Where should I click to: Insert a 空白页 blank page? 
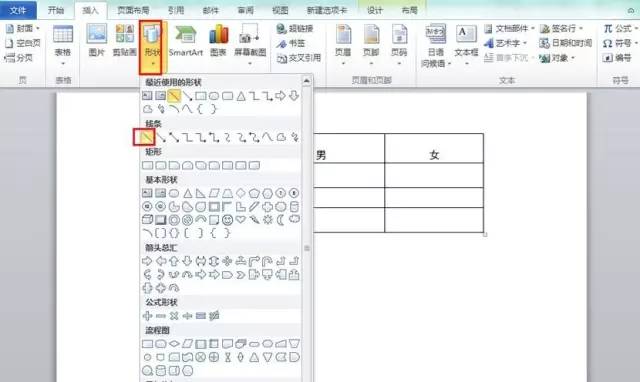coord(23,43)
